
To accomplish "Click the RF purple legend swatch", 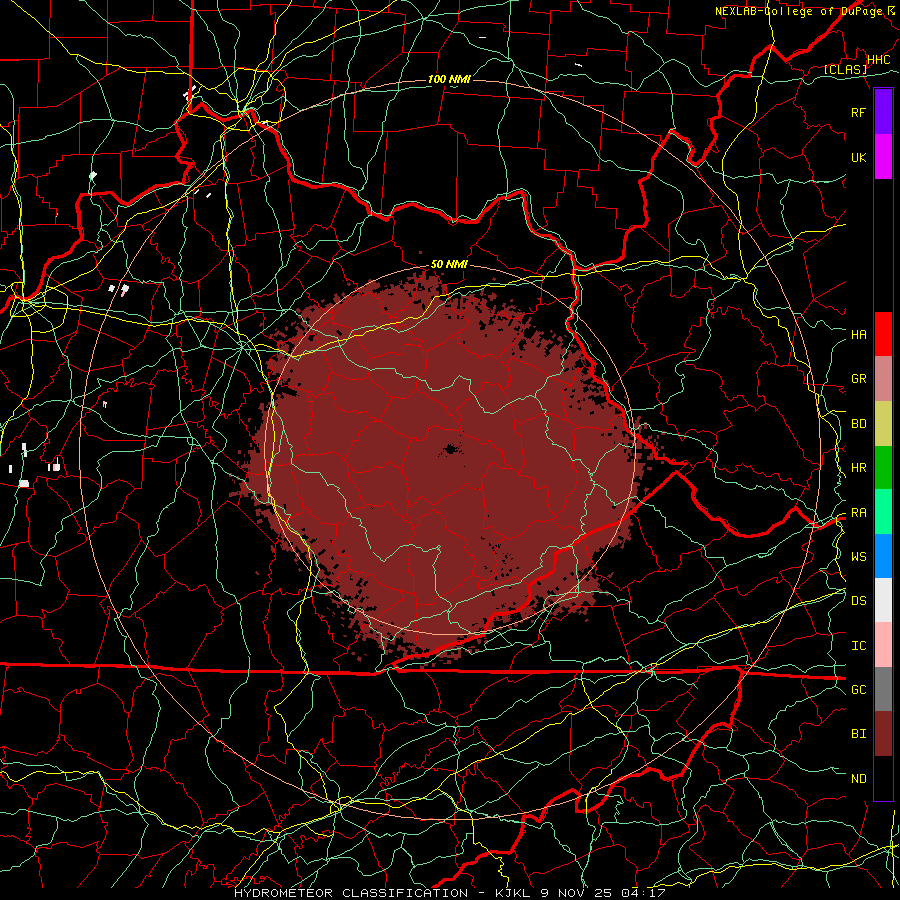I will click(x=883, y=112).
